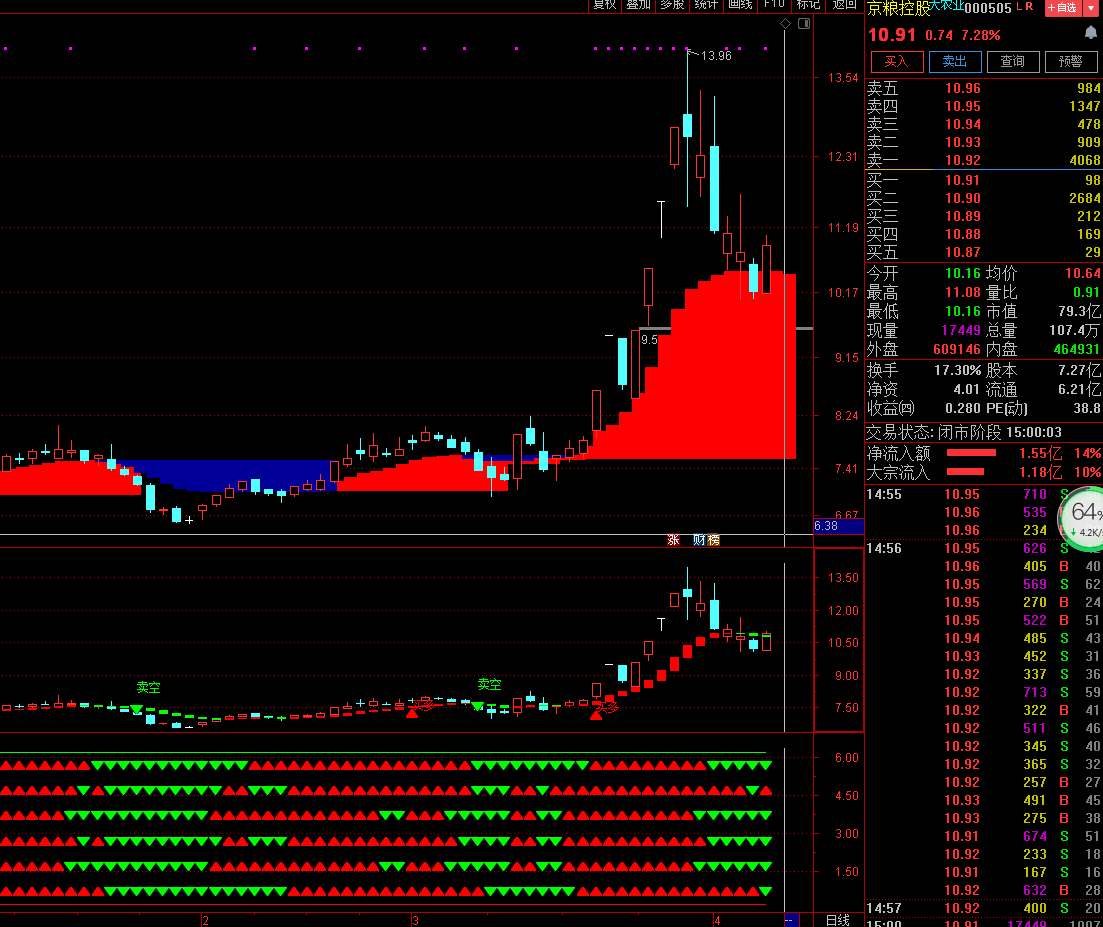The image size is (1103, 927).
Task: Select the 画线 drawing tool menu
Action: [740, 5]
